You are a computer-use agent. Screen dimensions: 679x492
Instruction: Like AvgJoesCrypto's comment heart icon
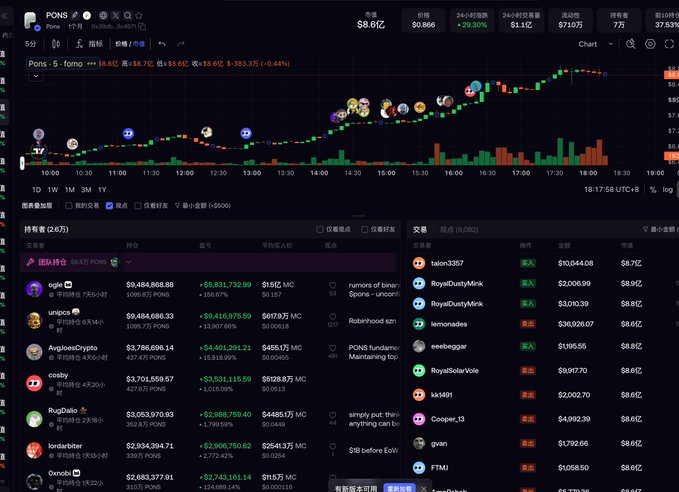tap(333, 348)
